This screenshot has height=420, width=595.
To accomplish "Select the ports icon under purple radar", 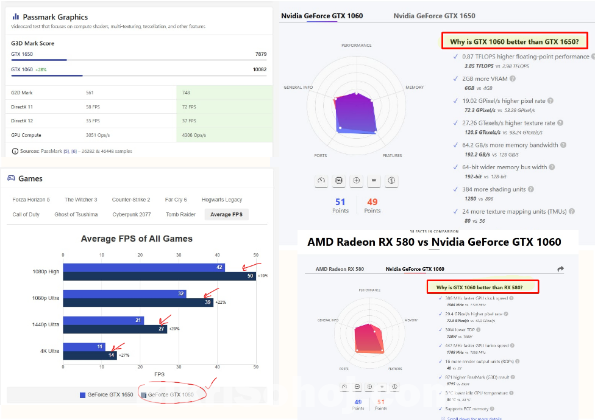I will (x=374, y=181).
